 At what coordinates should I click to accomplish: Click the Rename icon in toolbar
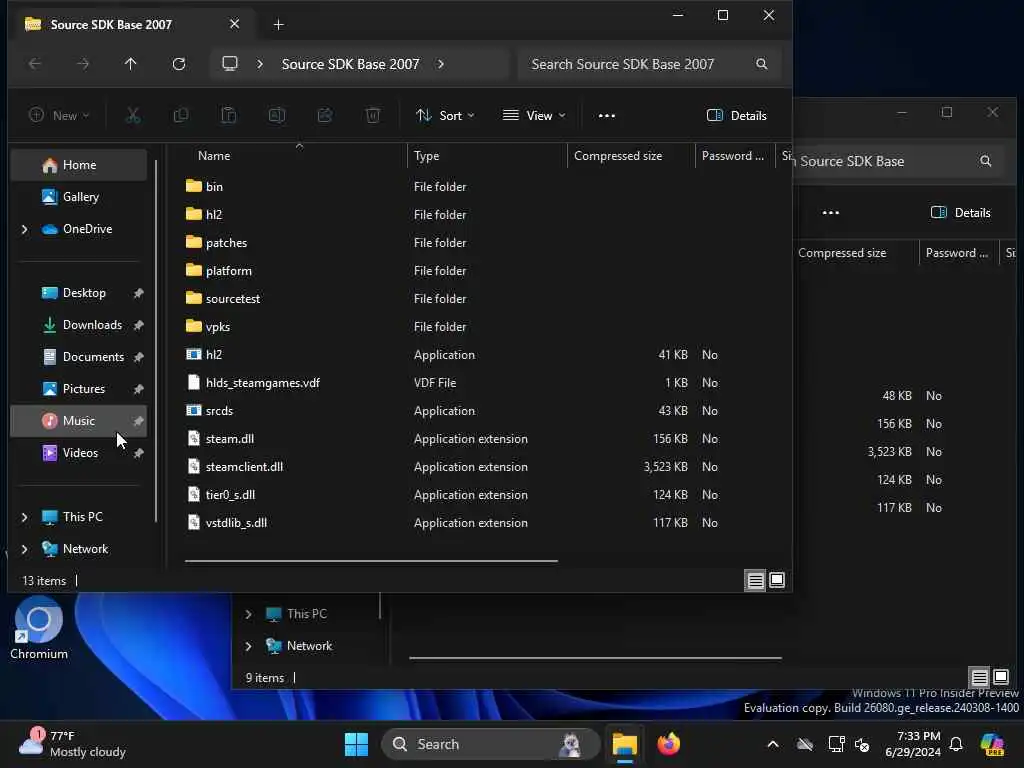point(277,116)
